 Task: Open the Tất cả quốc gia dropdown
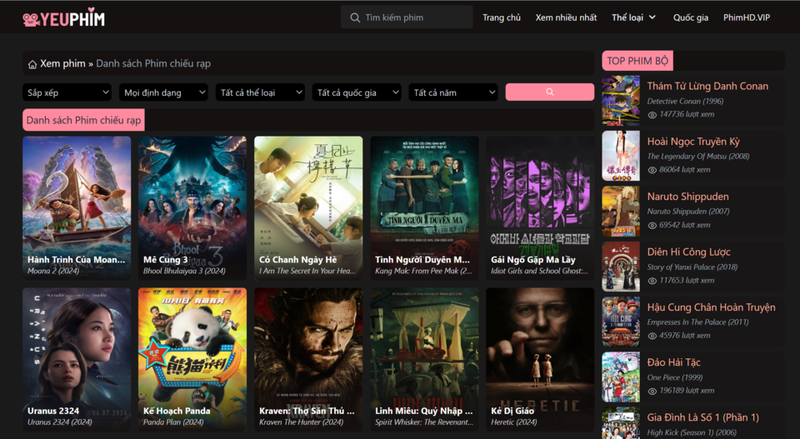[356, 92]
